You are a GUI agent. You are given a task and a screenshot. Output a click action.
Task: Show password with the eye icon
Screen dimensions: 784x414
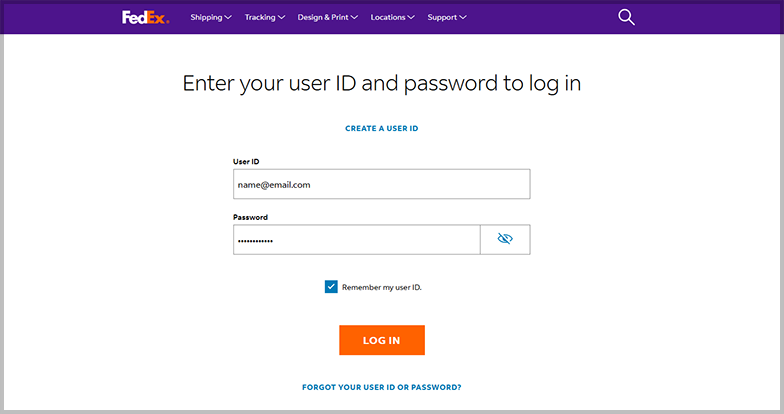click(x=505, y=239)
